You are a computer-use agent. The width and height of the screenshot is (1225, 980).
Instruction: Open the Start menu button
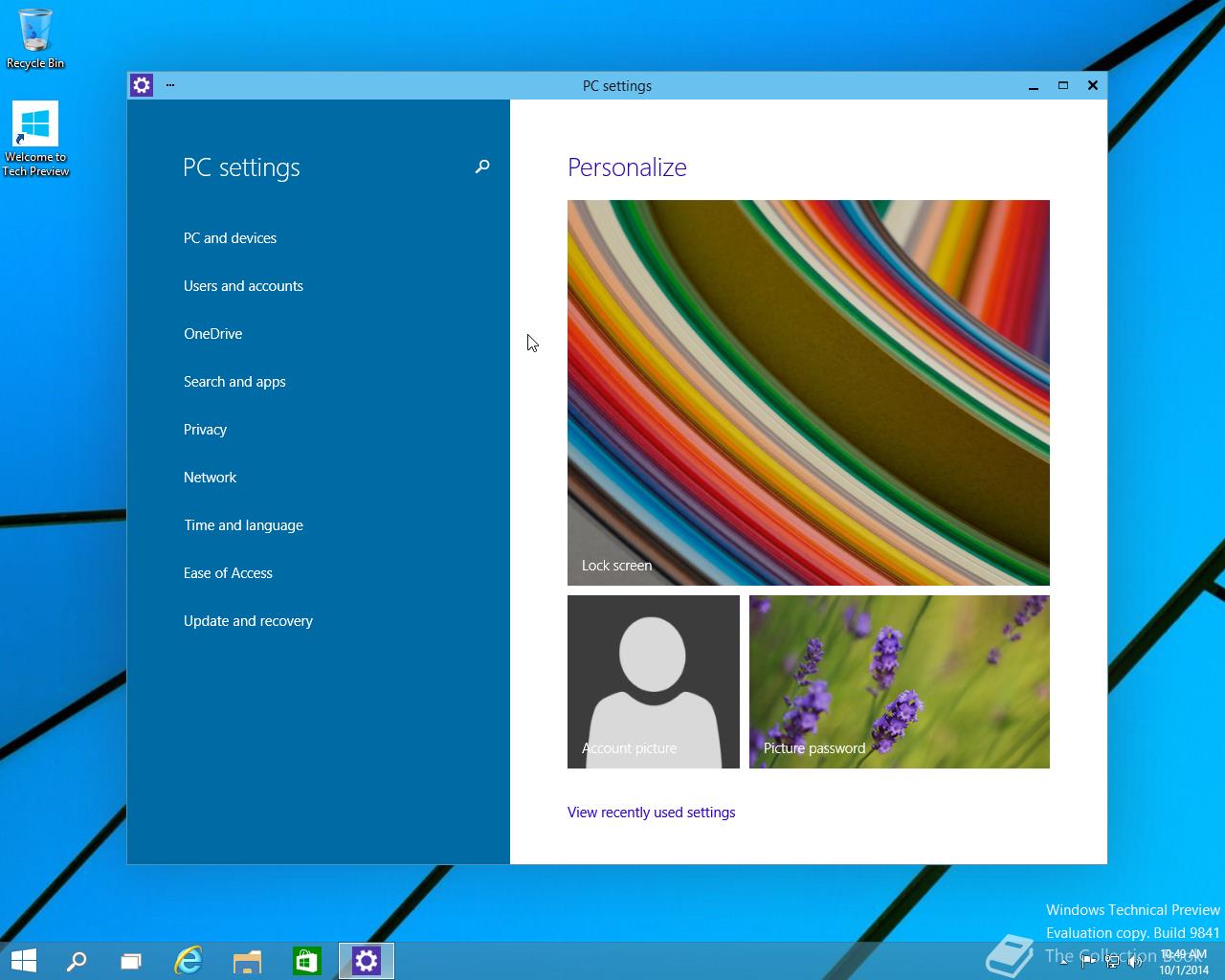[x=23, y=961]
